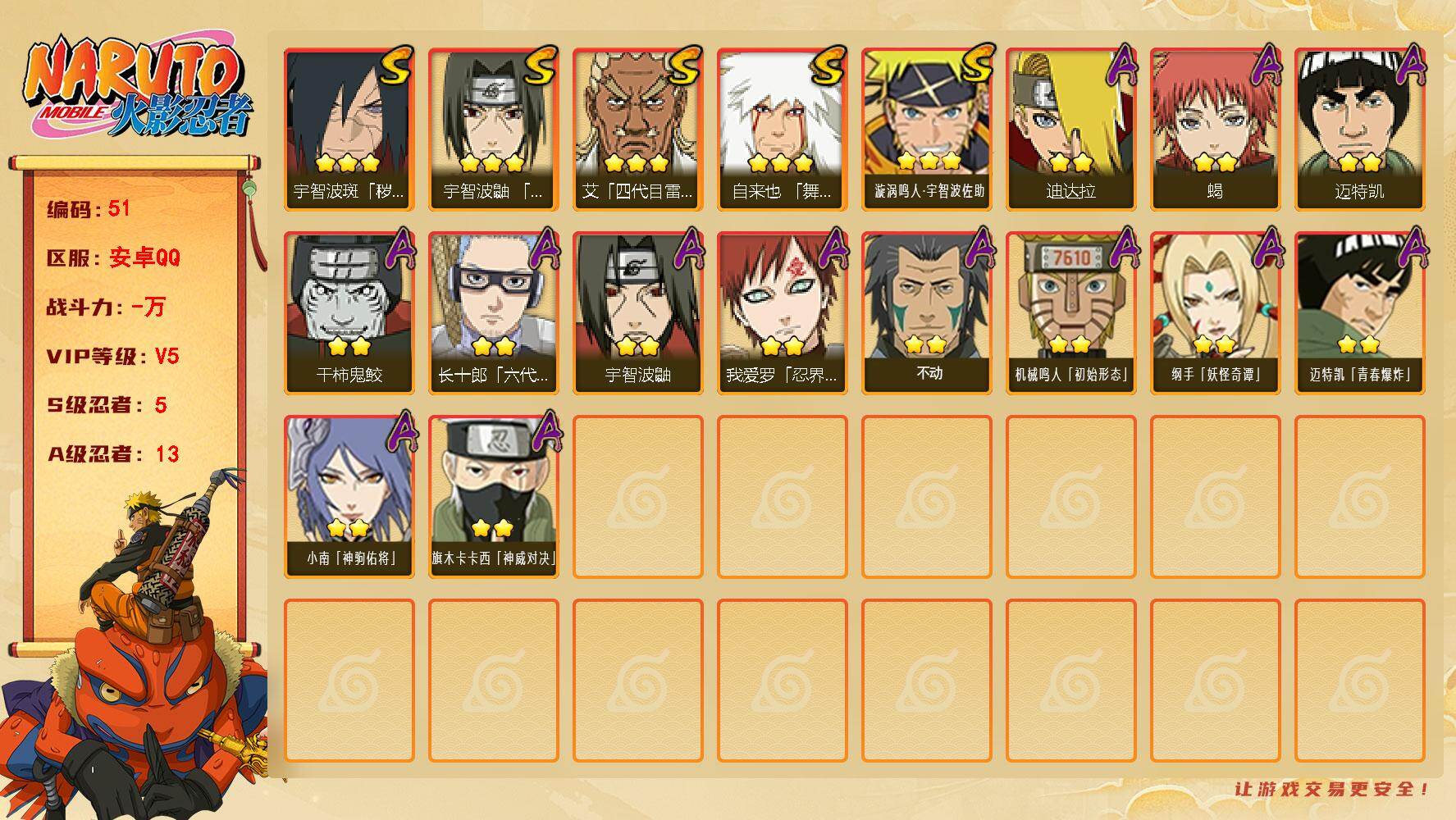Open the 不动 ninja card
This screenshot has width=1456, height=820.
pos(927,313)
